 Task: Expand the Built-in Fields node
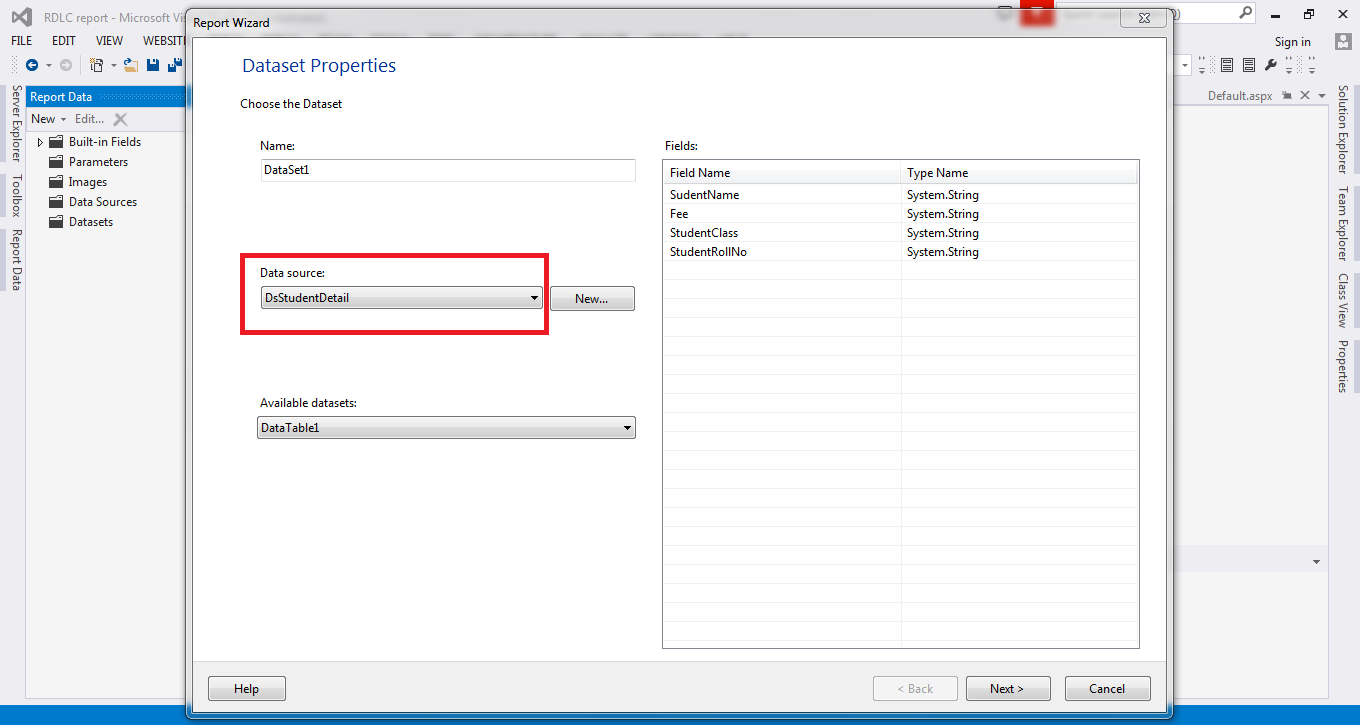(40, 141)
